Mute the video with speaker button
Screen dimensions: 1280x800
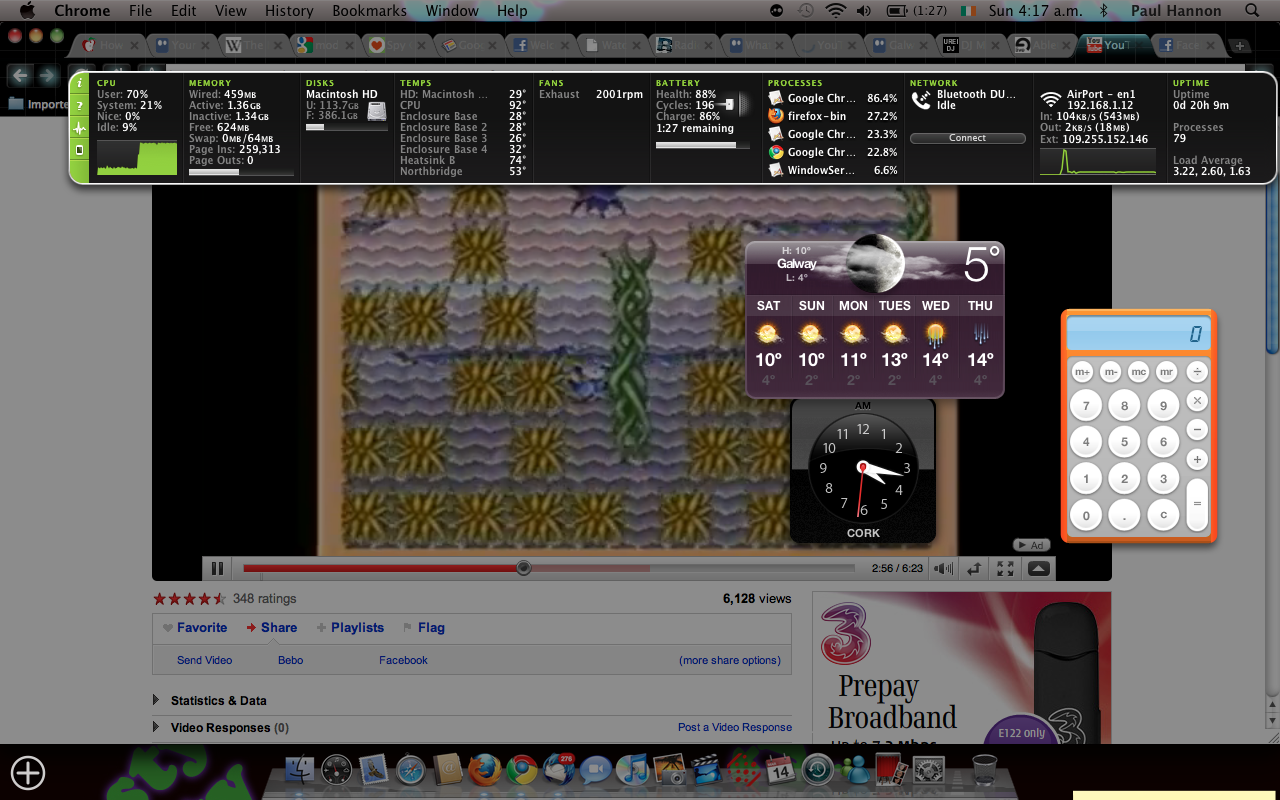click(x=942, y=568)
